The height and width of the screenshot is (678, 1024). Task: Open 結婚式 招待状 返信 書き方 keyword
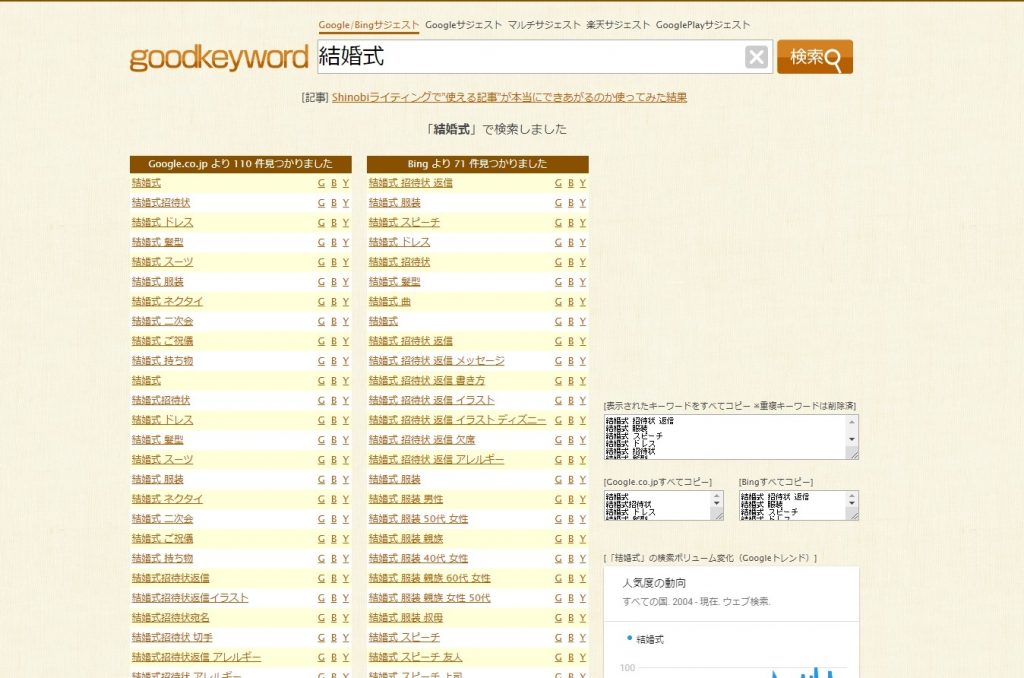pos(427,380)
